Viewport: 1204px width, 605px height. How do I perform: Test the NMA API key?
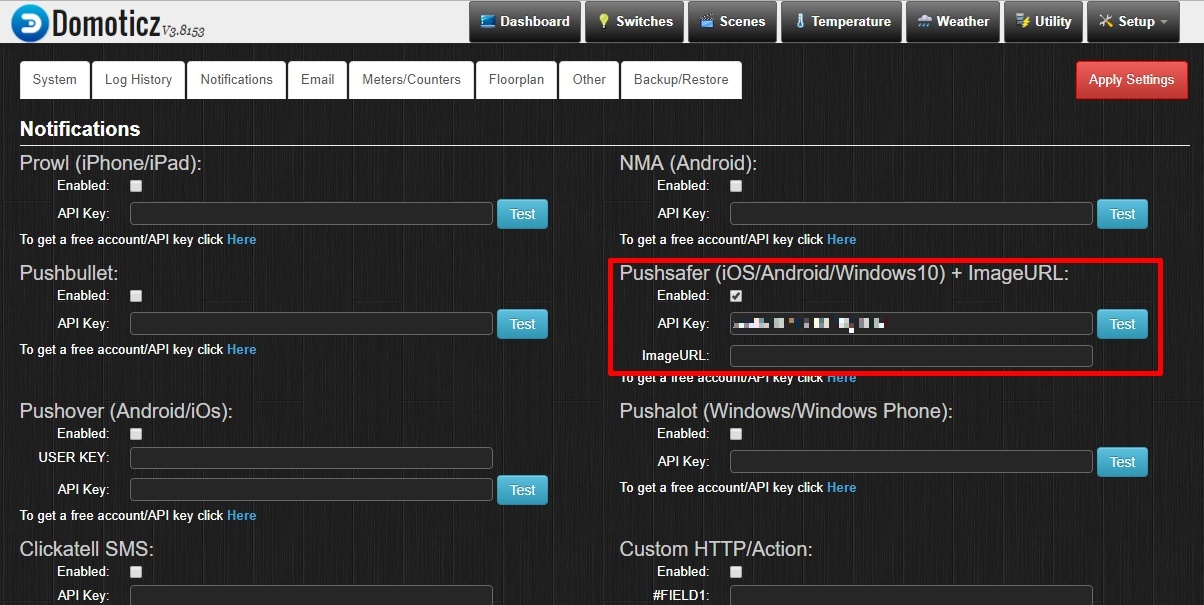1122,214
